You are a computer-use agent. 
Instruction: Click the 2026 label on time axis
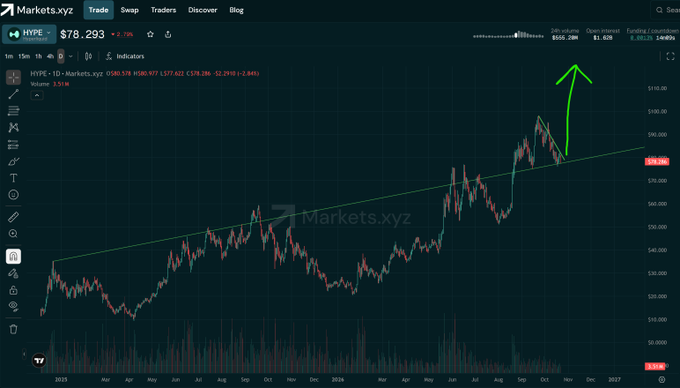point(337,379)
